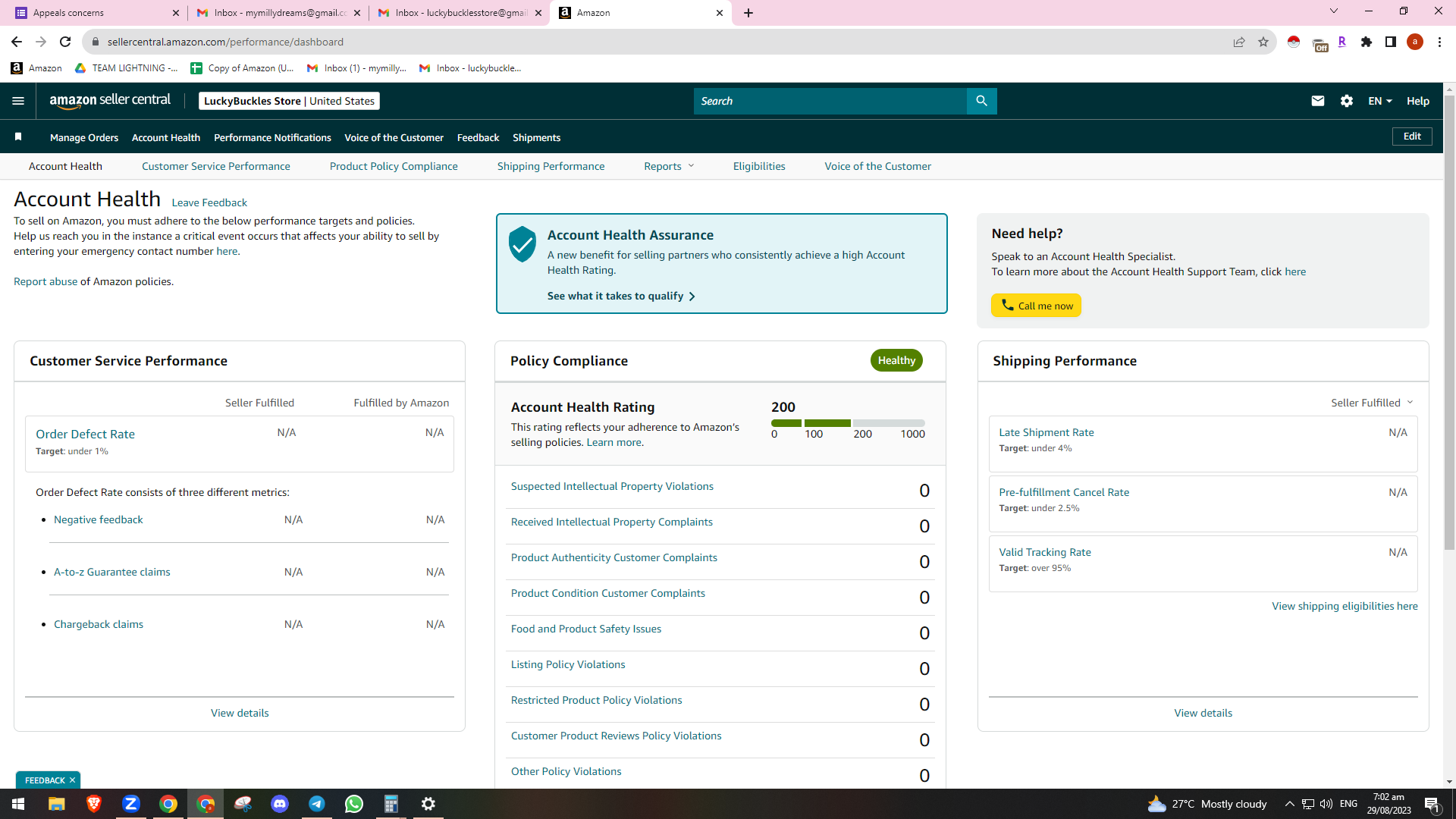
Task: Open the Seller Fulfilled shipping dropdown
Action: click(x=1372, y=403)
